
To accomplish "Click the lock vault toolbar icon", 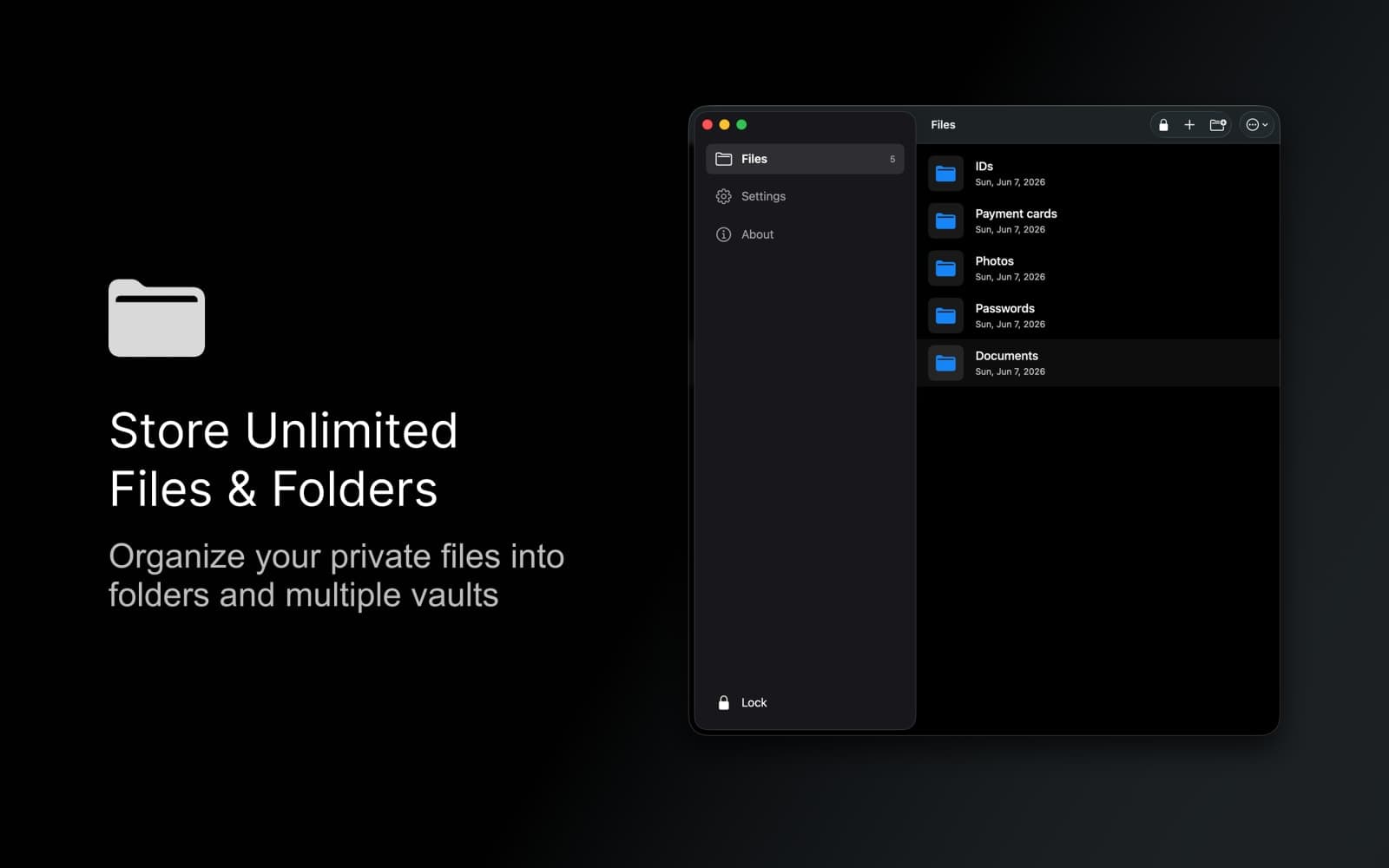I will click(1163, 125).
